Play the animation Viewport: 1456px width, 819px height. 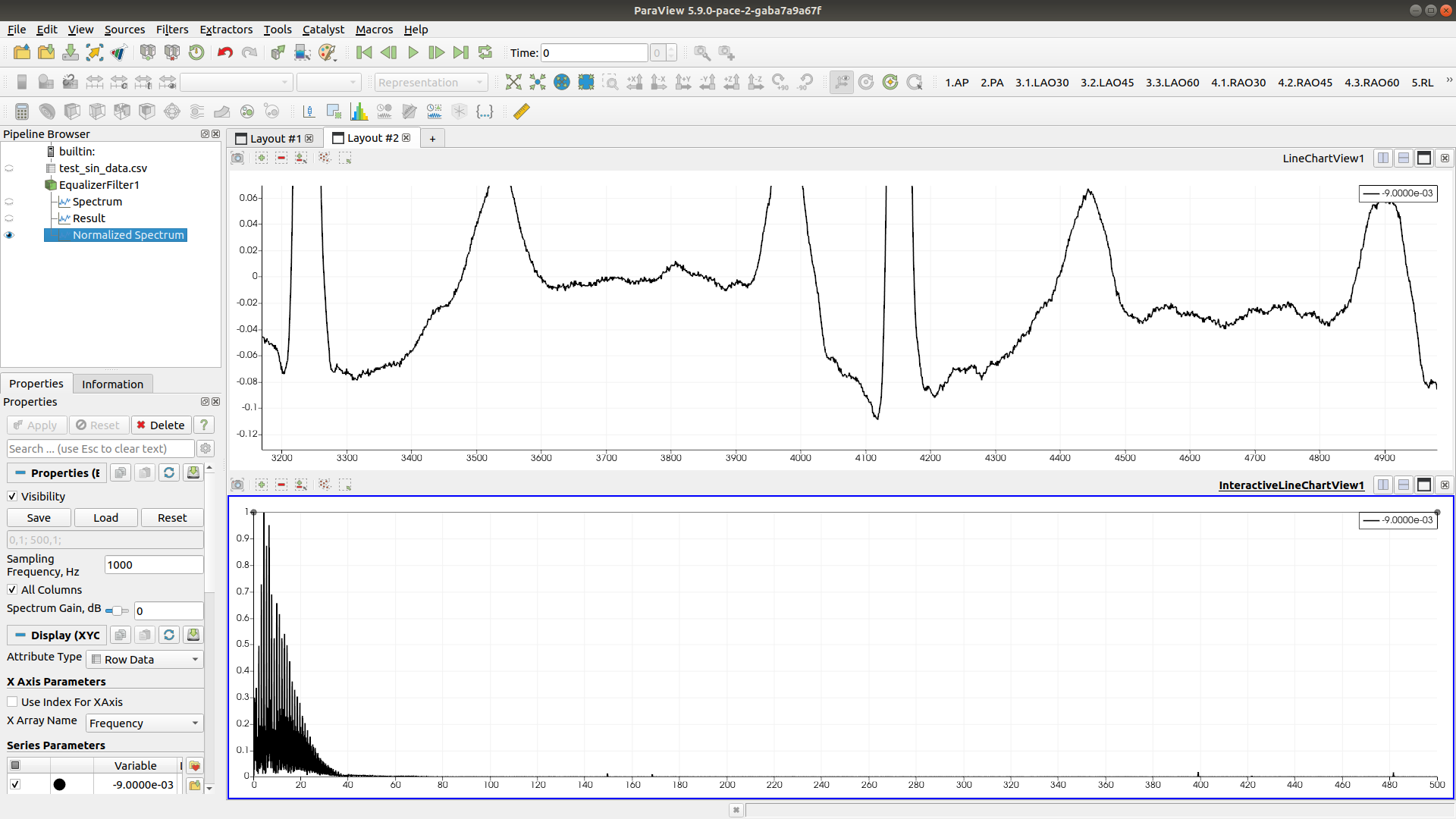click(x=413, y=52)
